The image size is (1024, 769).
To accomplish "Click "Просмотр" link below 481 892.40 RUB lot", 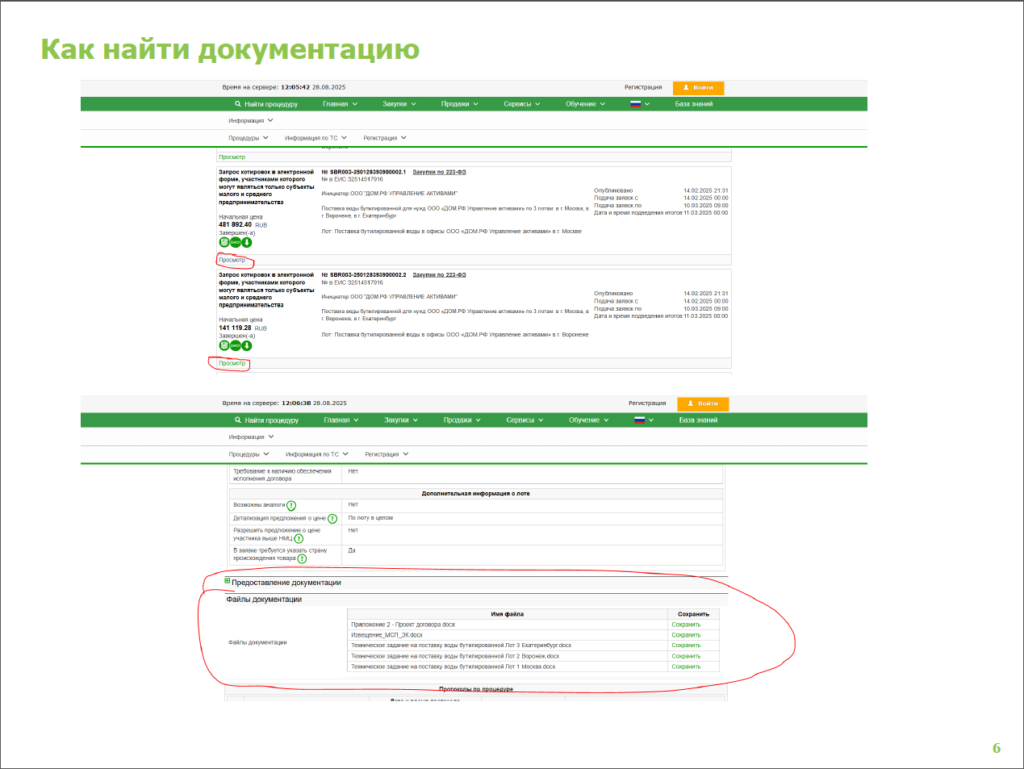I will pos(232,259).
